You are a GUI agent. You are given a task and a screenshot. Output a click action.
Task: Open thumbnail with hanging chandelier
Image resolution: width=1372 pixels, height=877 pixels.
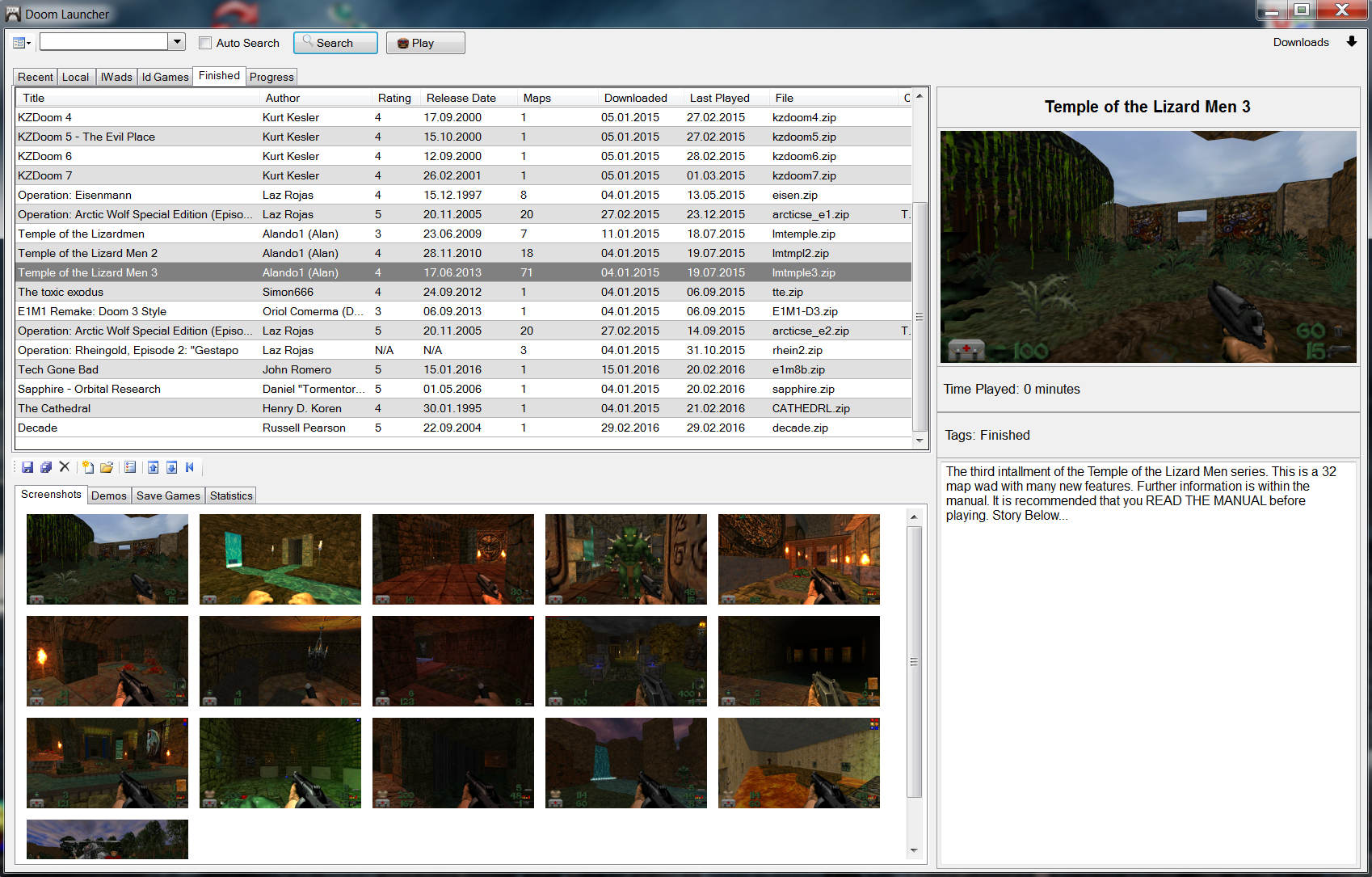[280, 661]
